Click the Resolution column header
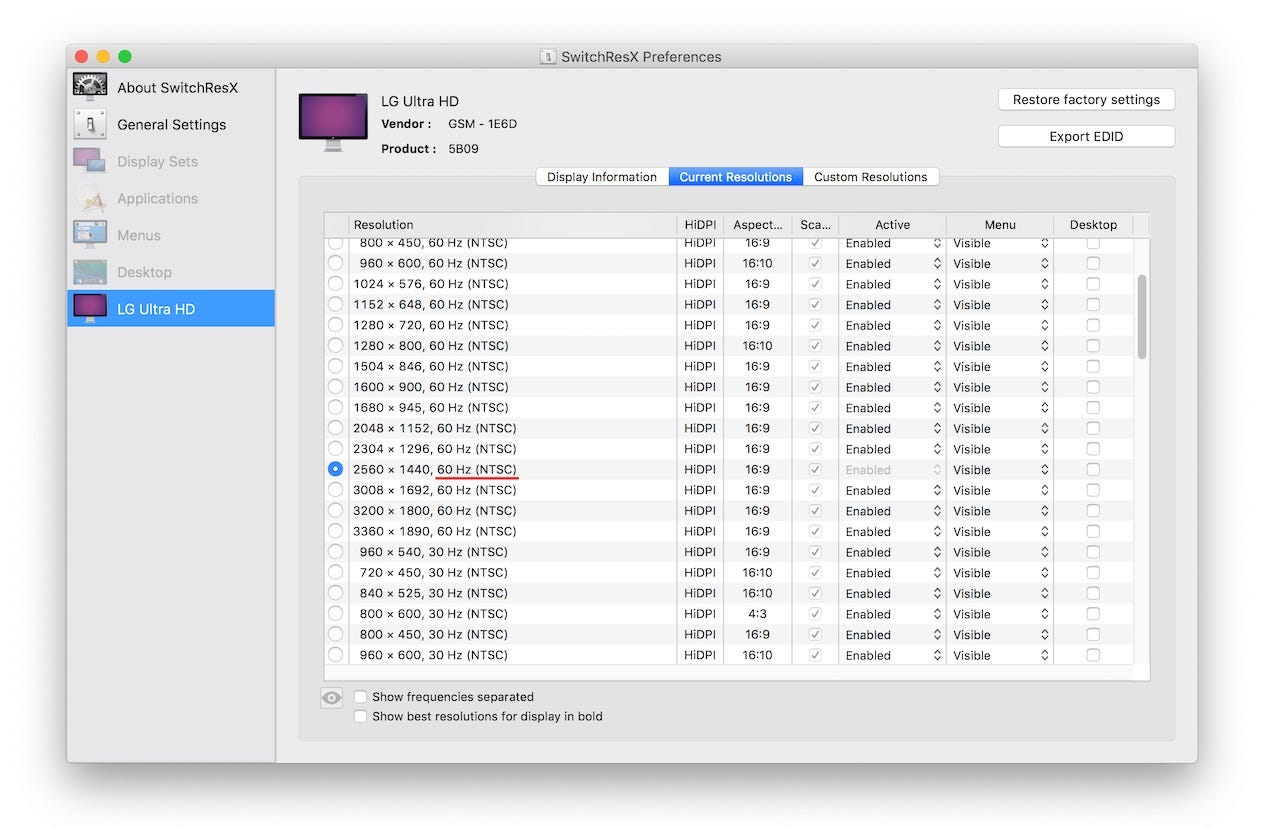Screen dimensions: 1280x827 coord(512,225)
